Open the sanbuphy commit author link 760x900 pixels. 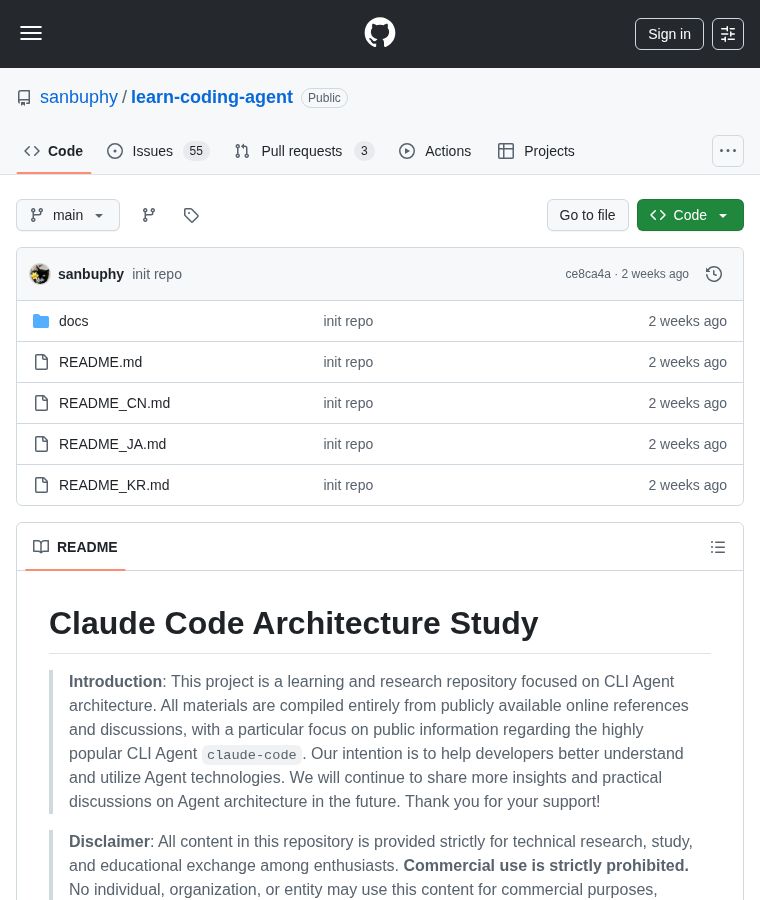(x=91, y=274)
